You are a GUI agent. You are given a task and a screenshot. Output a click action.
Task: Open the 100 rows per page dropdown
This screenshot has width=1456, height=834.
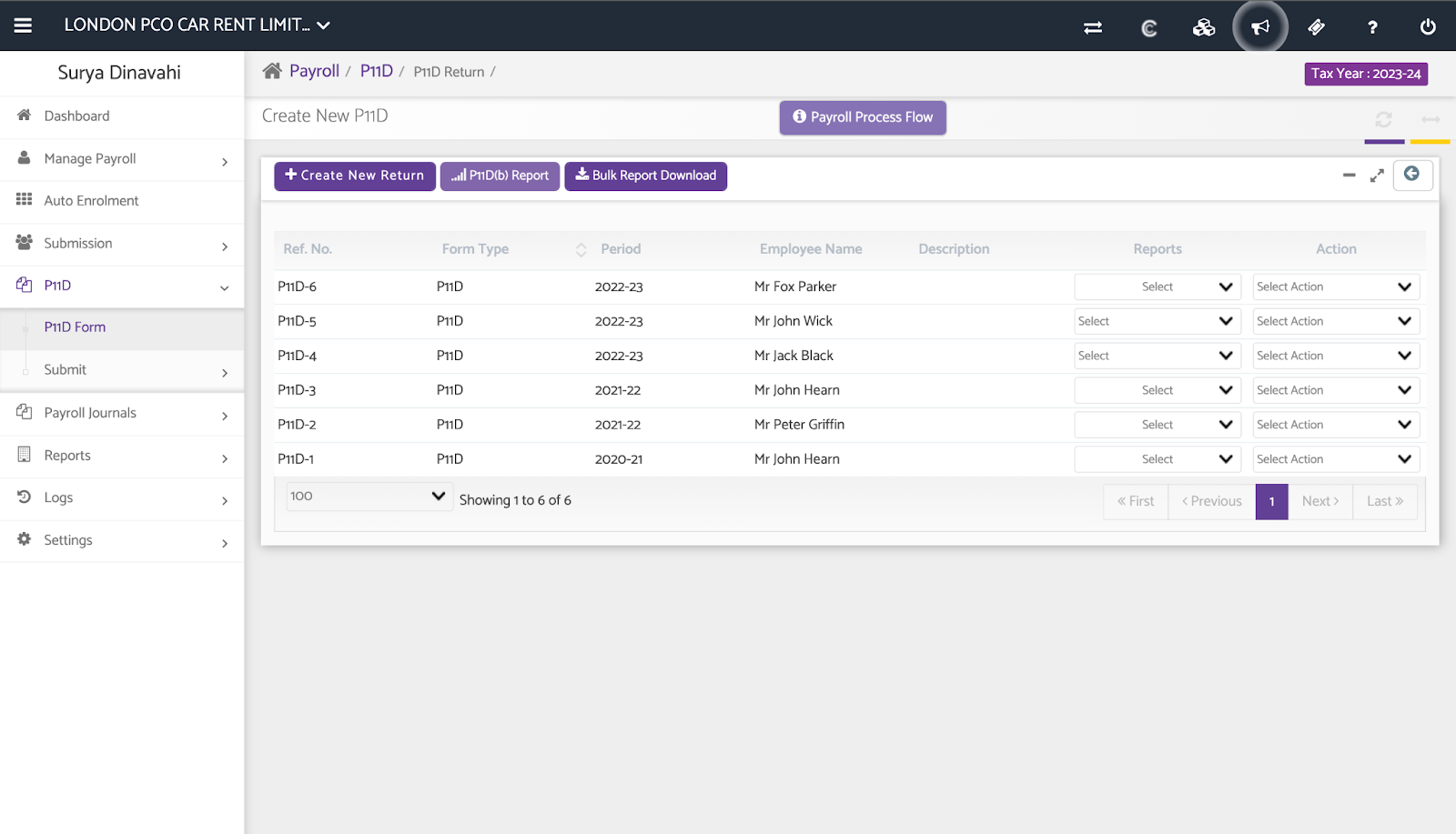[369, 497]
